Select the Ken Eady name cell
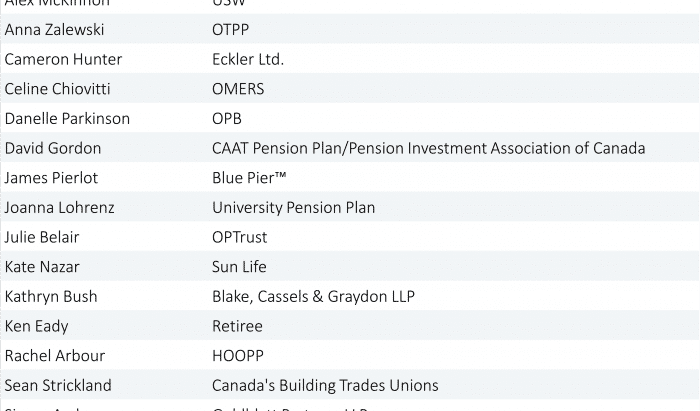The image size is (700, 411). (37, 326)
